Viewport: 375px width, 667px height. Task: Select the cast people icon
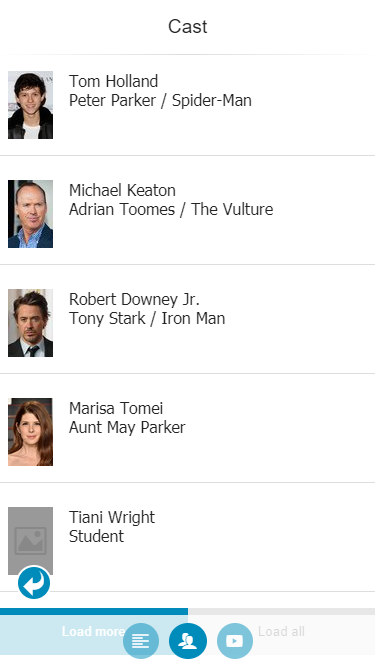(x=188, y=641)
